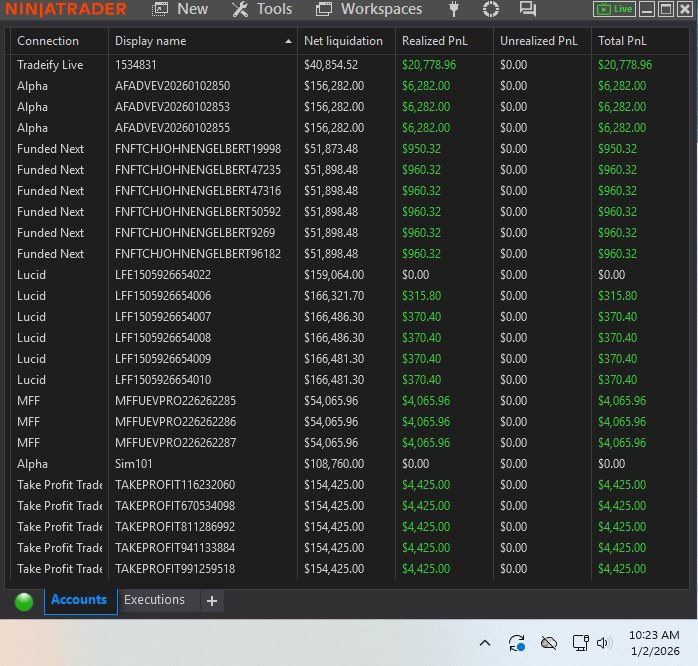The width and height of the screenshot is (698, 666).
Task: Select account AFADVEV20260102853
Action: [x=172, y=107]
